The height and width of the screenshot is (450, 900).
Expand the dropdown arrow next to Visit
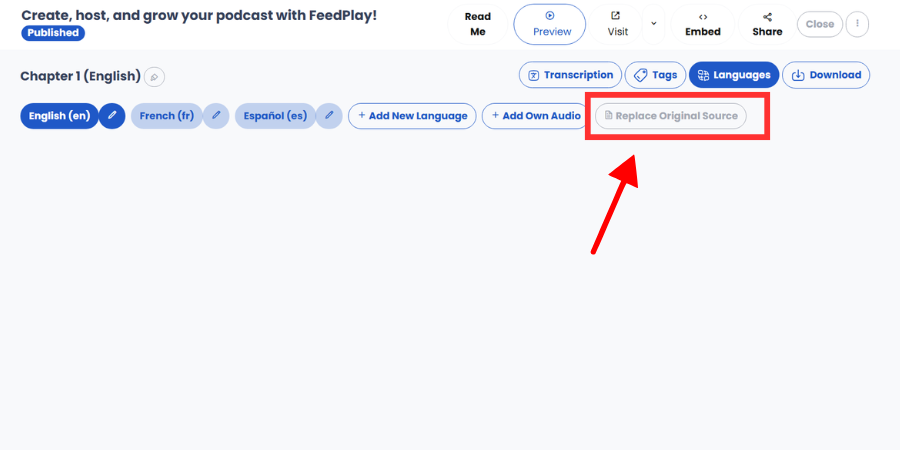[x=653, y=24]
